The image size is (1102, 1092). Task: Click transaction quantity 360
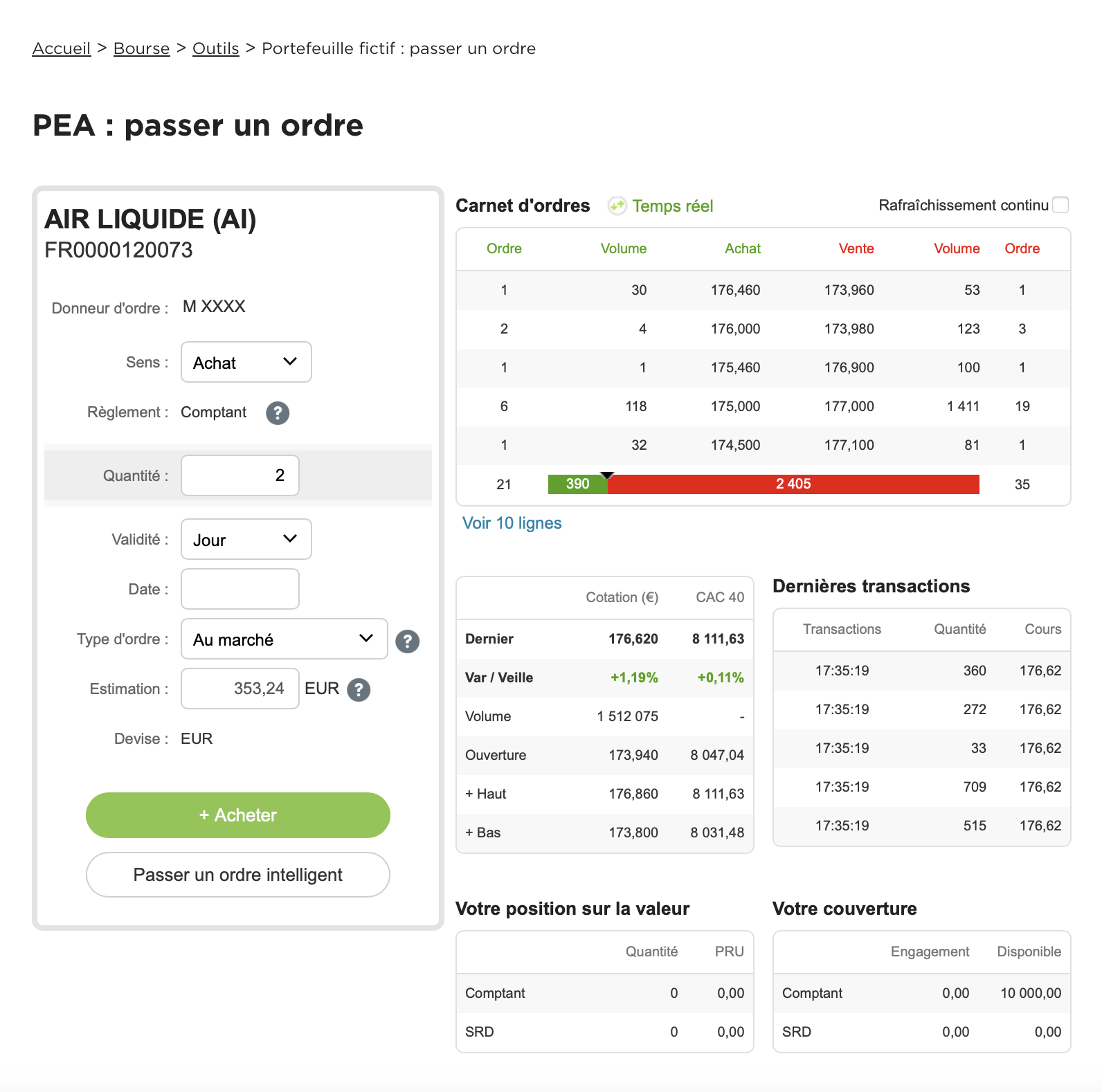point(975,671)
